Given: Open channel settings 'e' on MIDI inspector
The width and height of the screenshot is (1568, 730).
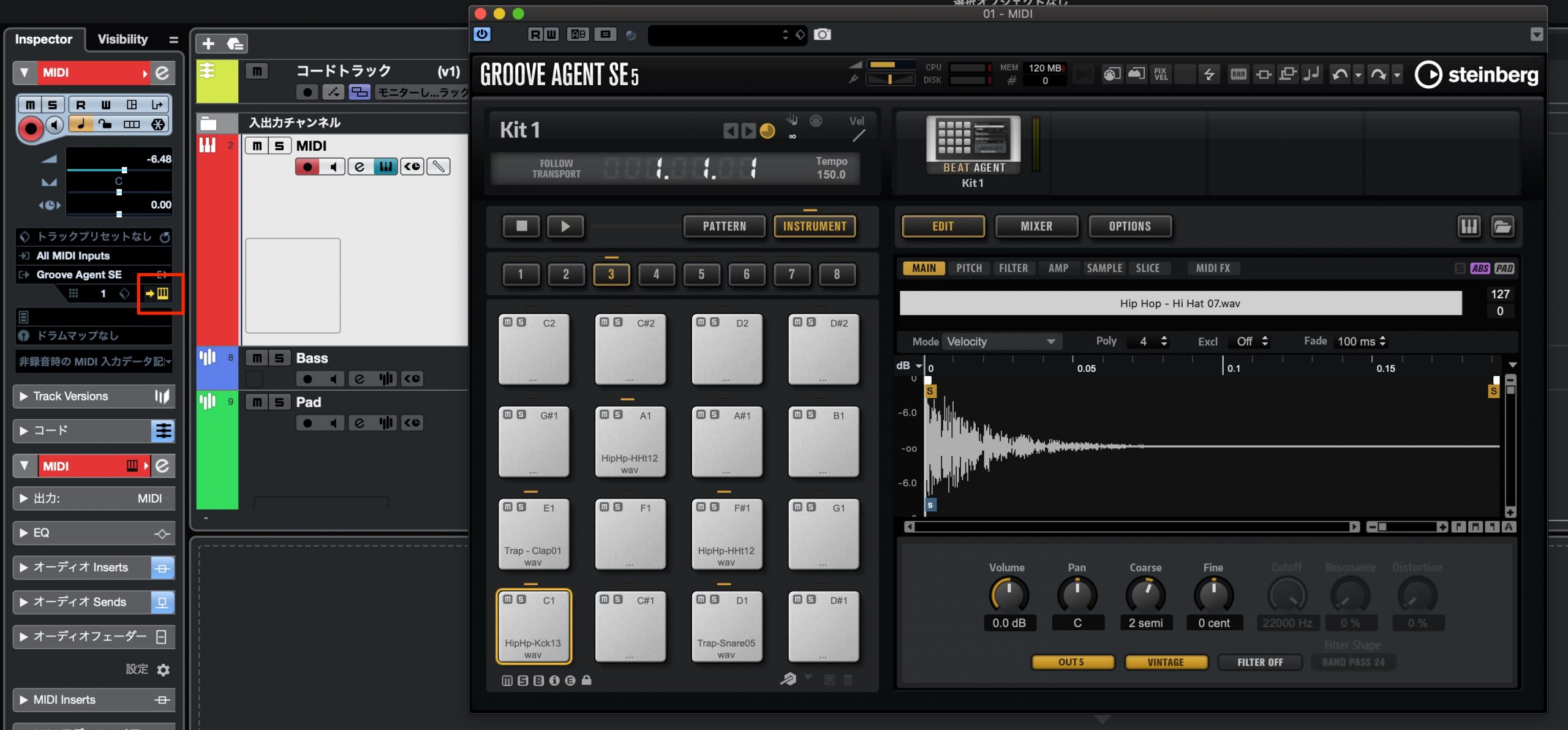Looking at the screenshot, I should point(162,73).
